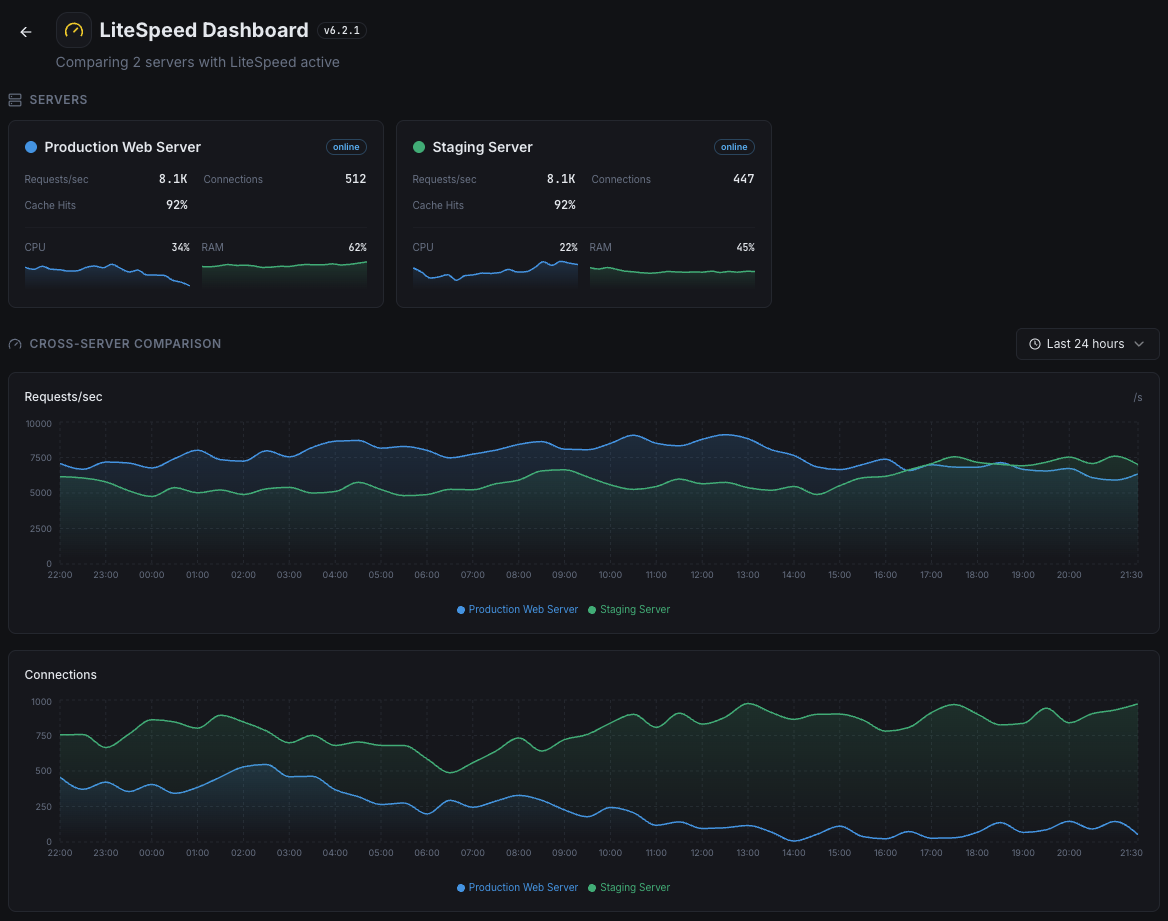Click the green status dot on Staging Server
Screen dimensions: 1168x921
[417, 147]
